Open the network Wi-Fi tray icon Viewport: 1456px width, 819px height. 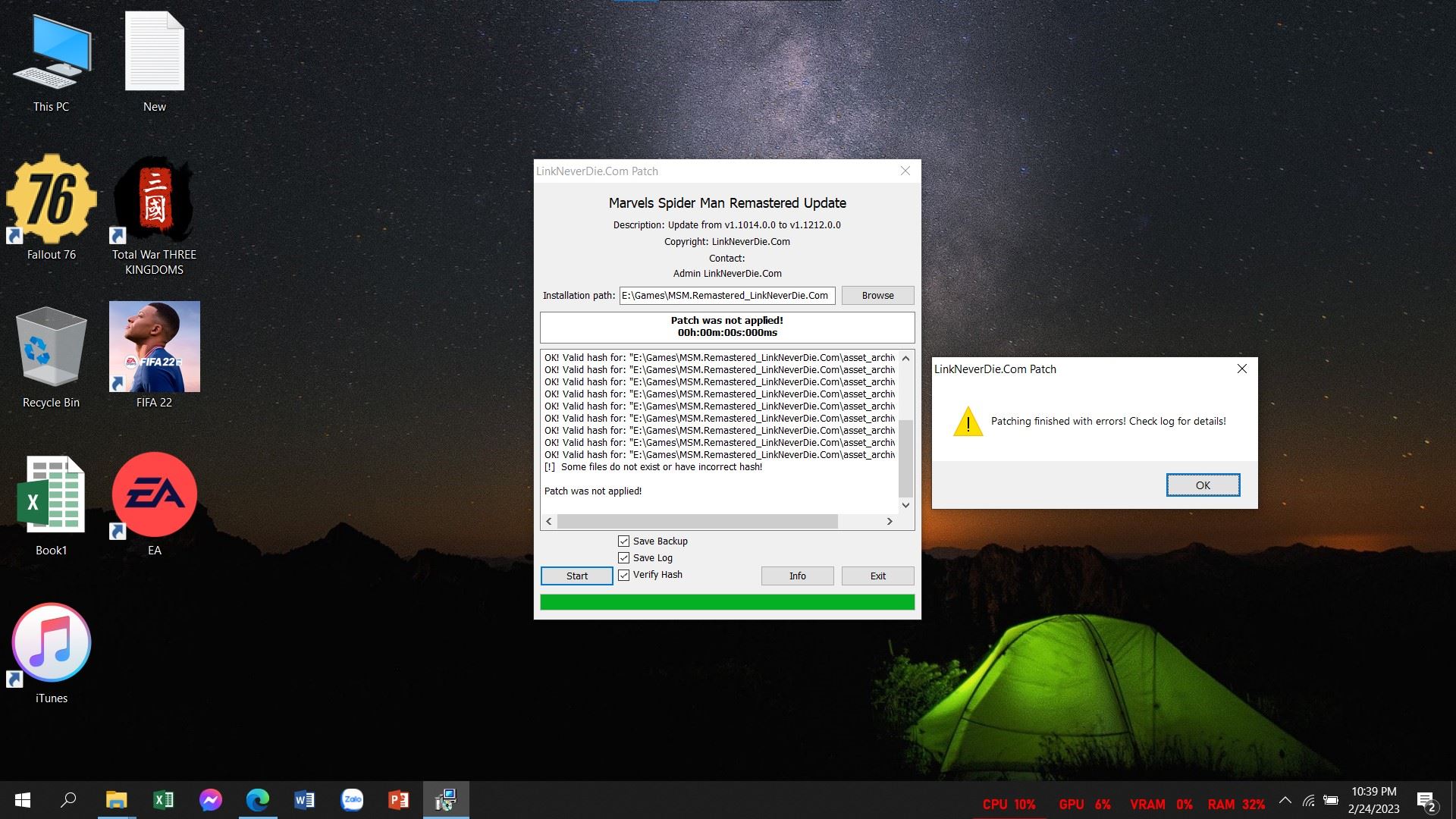1309,800
